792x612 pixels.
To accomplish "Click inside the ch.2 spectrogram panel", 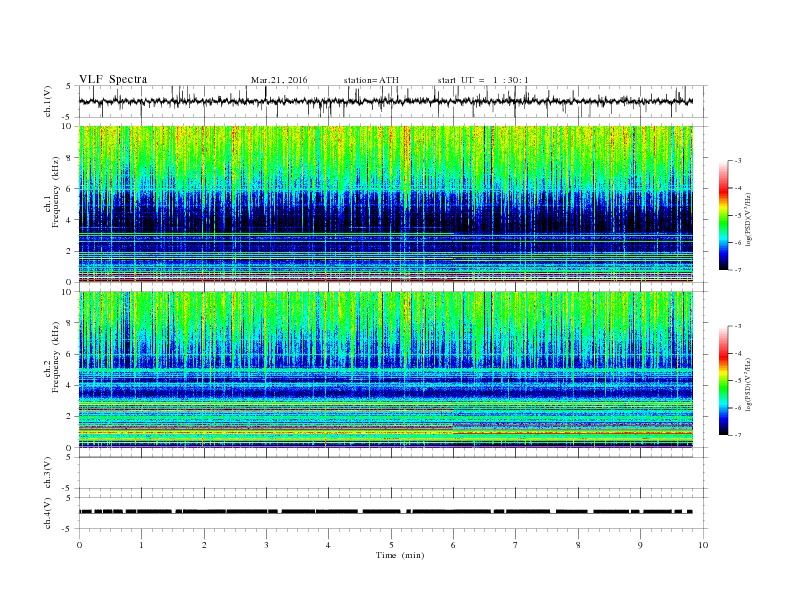I will 386,369.
